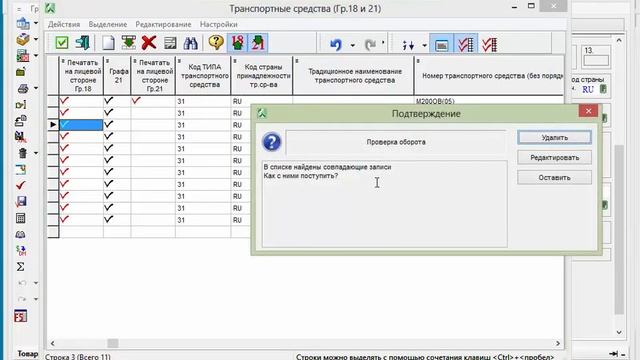Expand arrow beside sidebar grey undo icon

tap(36, 283)
